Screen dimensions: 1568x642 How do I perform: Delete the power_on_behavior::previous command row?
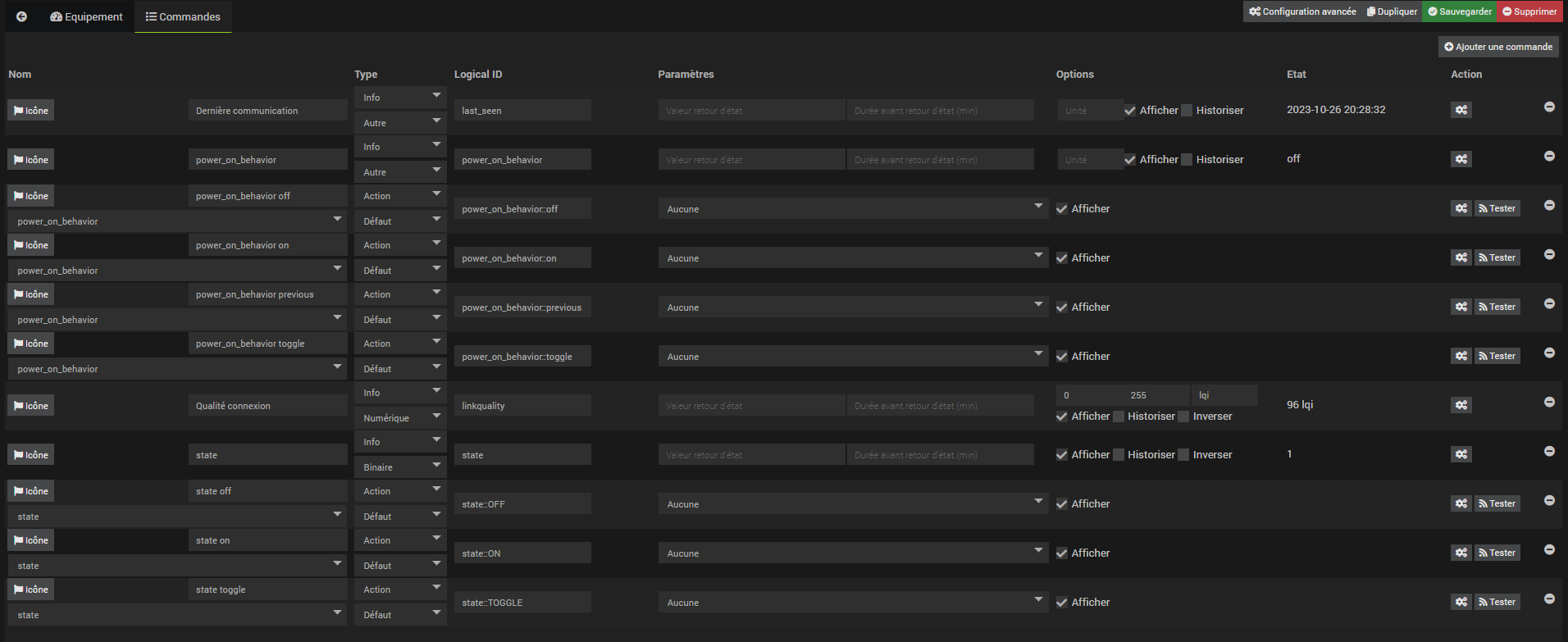(1549, 303)
